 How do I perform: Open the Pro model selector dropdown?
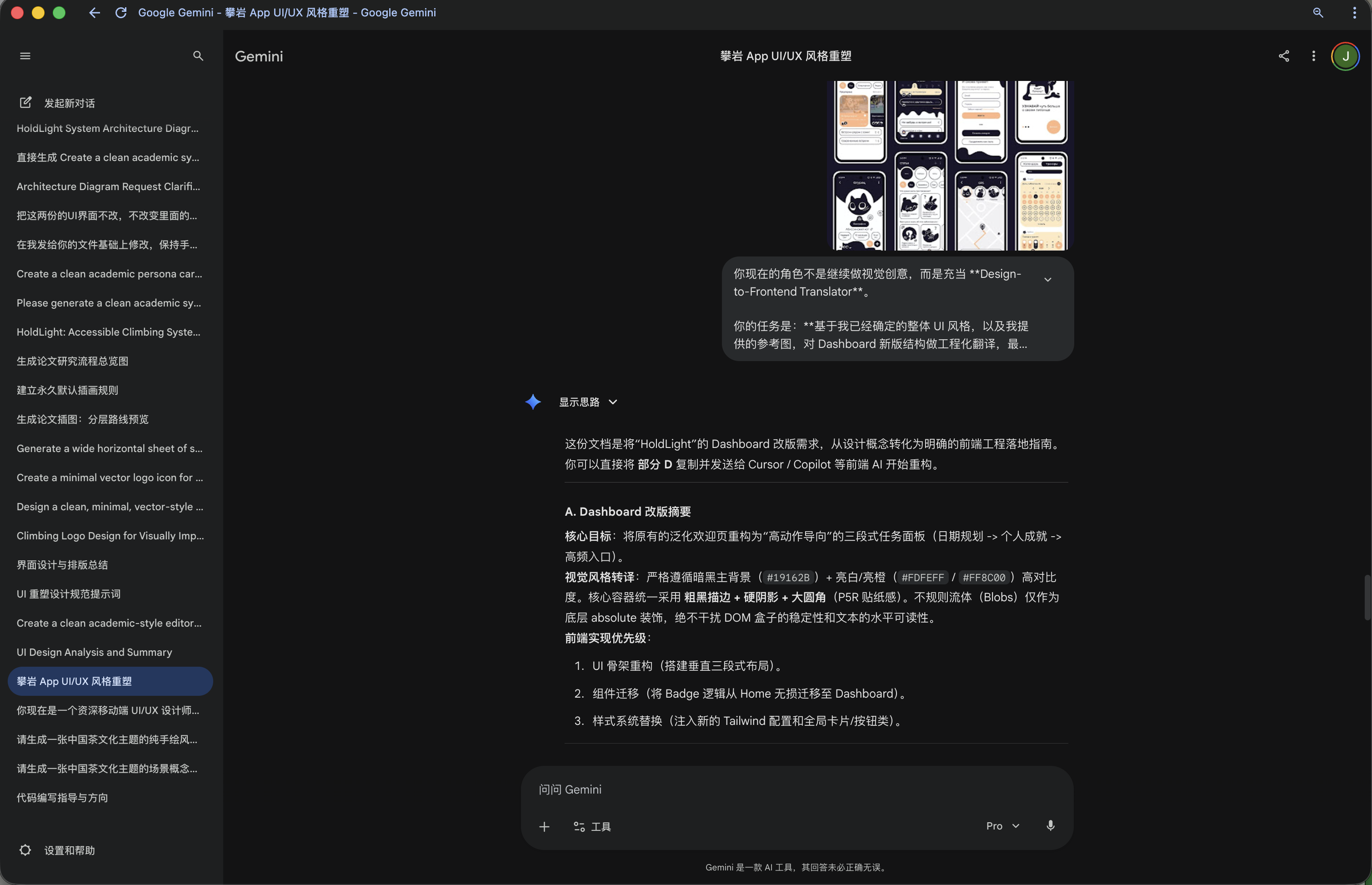click(x=1003, y=826)
